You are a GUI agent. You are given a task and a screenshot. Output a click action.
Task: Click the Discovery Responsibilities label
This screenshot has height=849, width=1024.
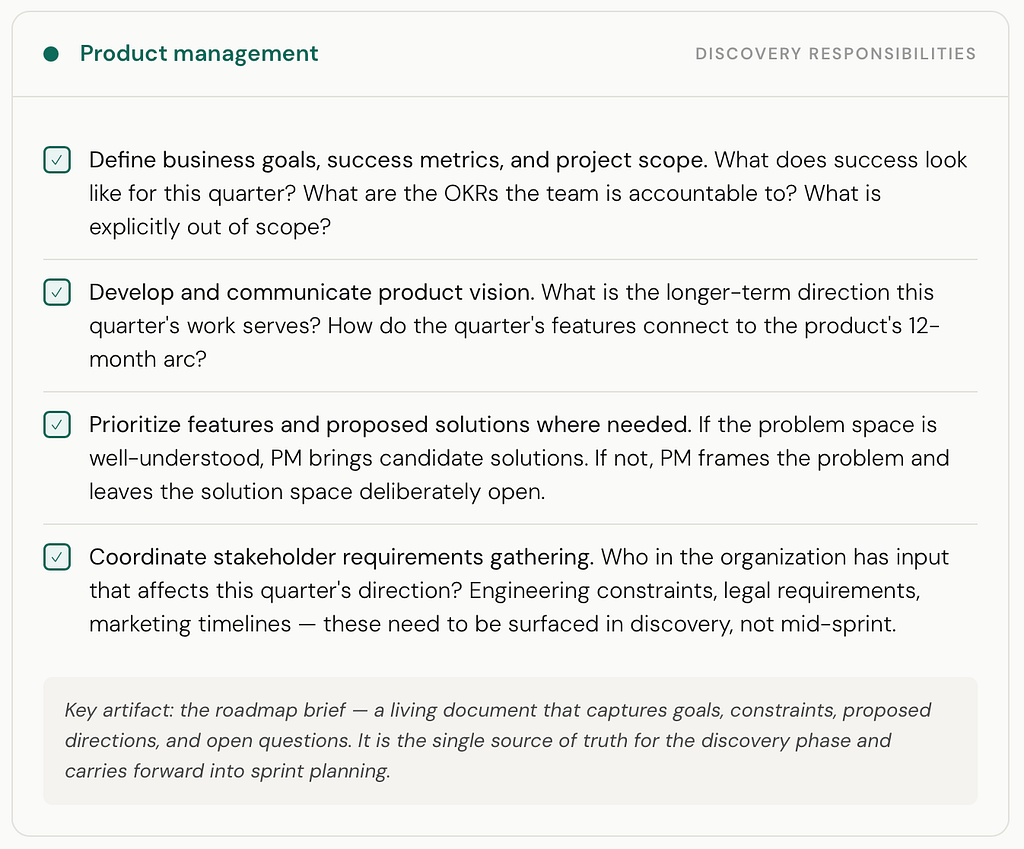[835, 54]
